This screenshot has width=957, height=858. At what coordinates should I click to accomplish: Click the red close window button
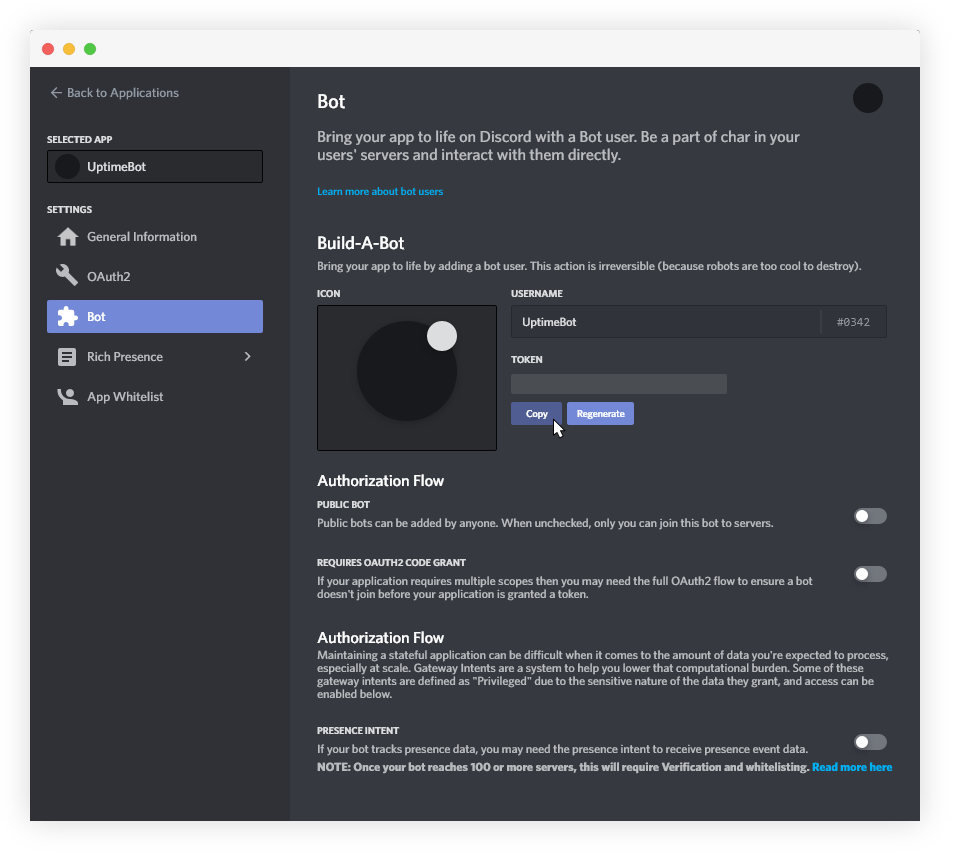coord(48,49)
